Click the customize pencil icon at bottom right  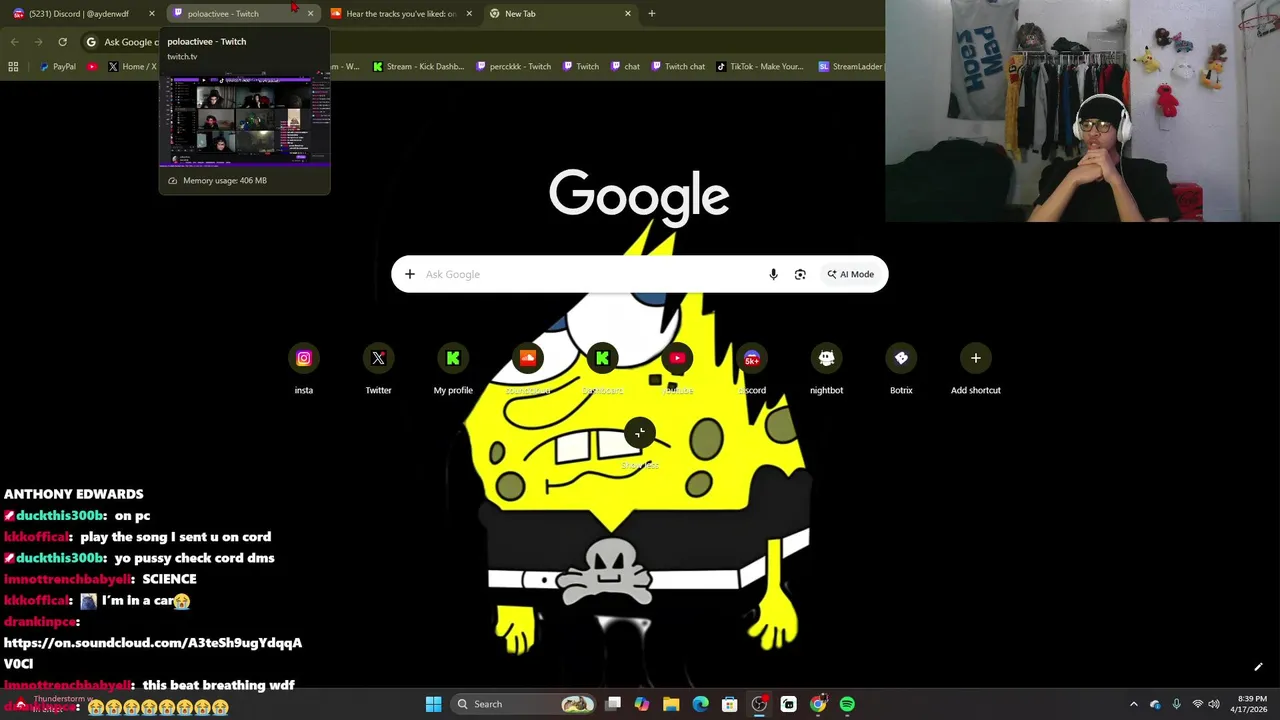coord(1258,667)
